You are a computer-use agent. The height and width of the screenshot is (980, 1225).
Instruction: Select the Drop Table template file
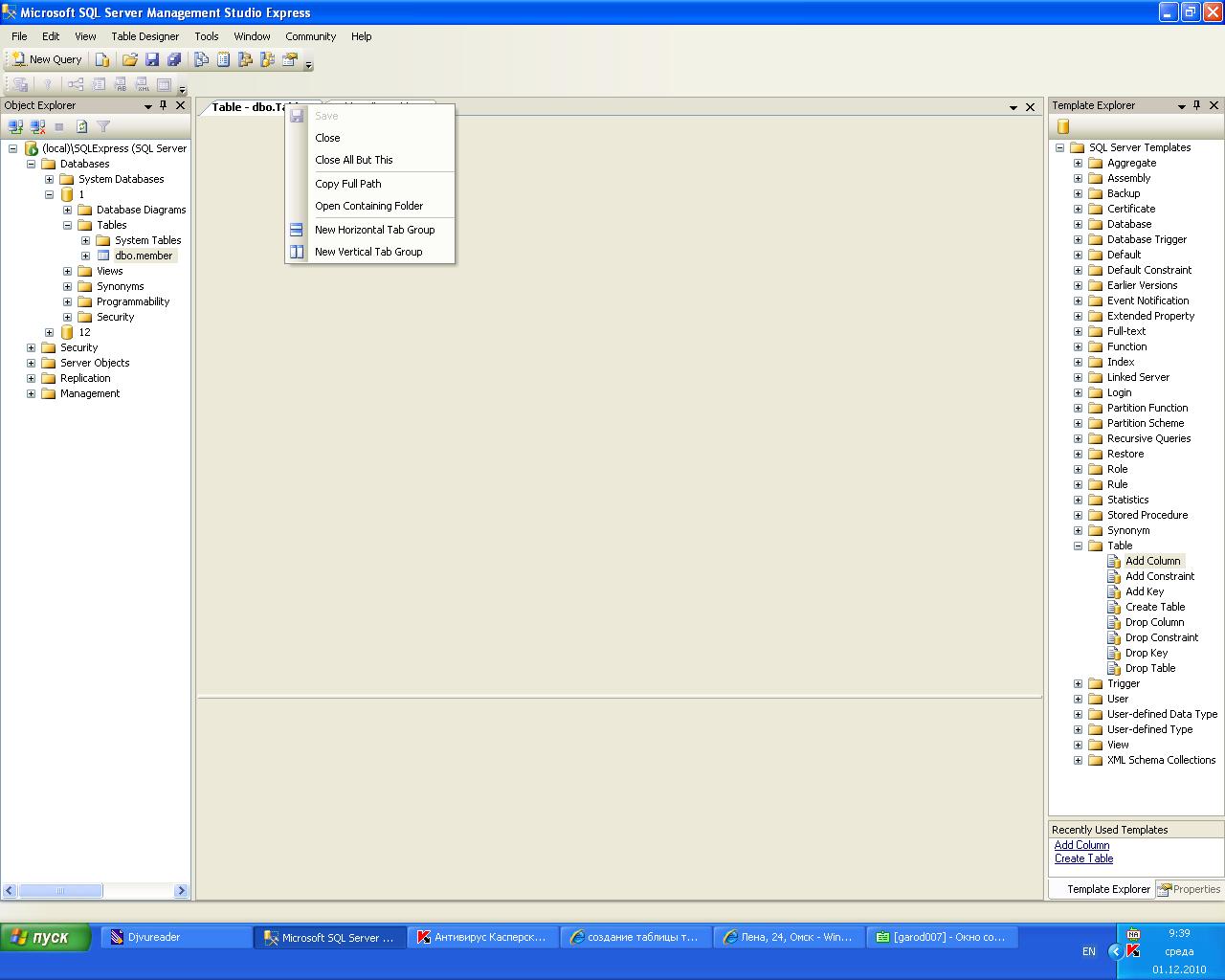coord(1142,668)
